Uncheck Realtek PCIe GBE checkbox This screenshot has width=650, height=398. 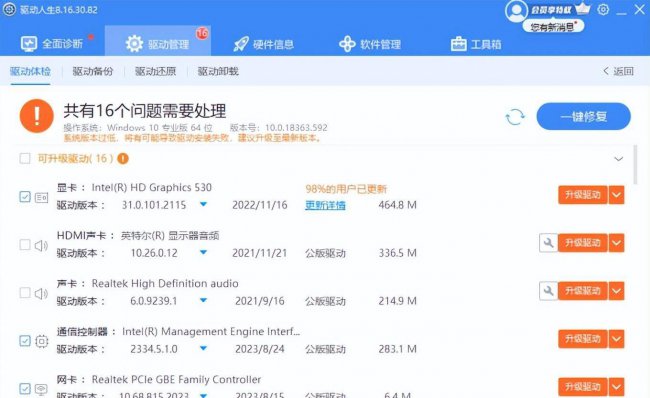pyautogui.click(x=25, y=389)
